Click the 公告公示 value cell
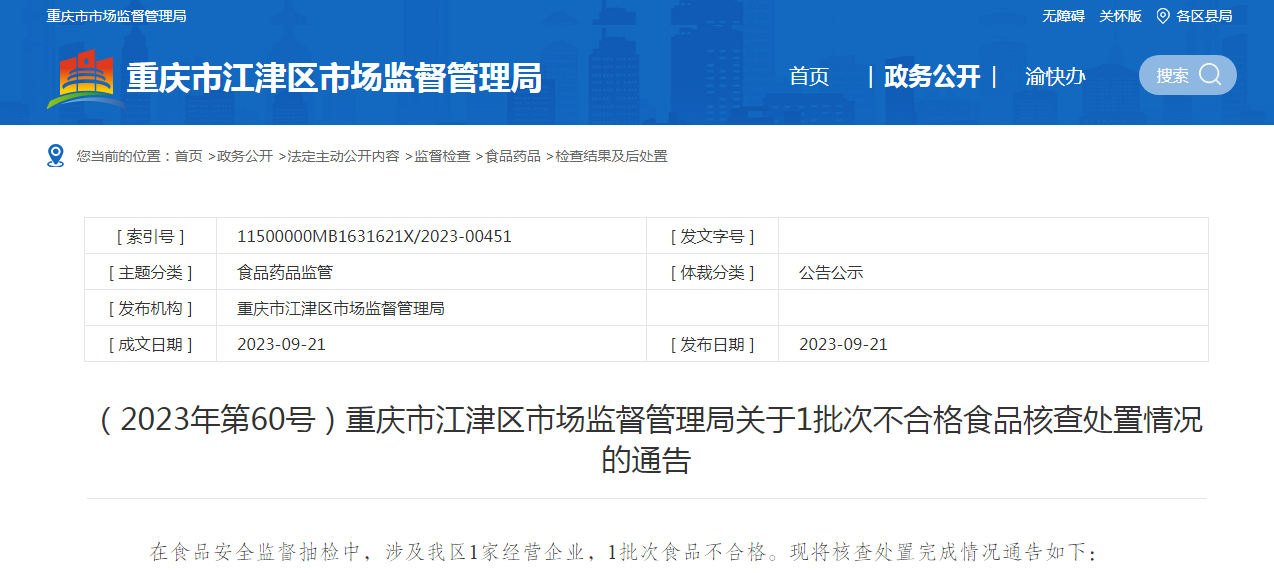1274x573 pixels. (993, 272)
